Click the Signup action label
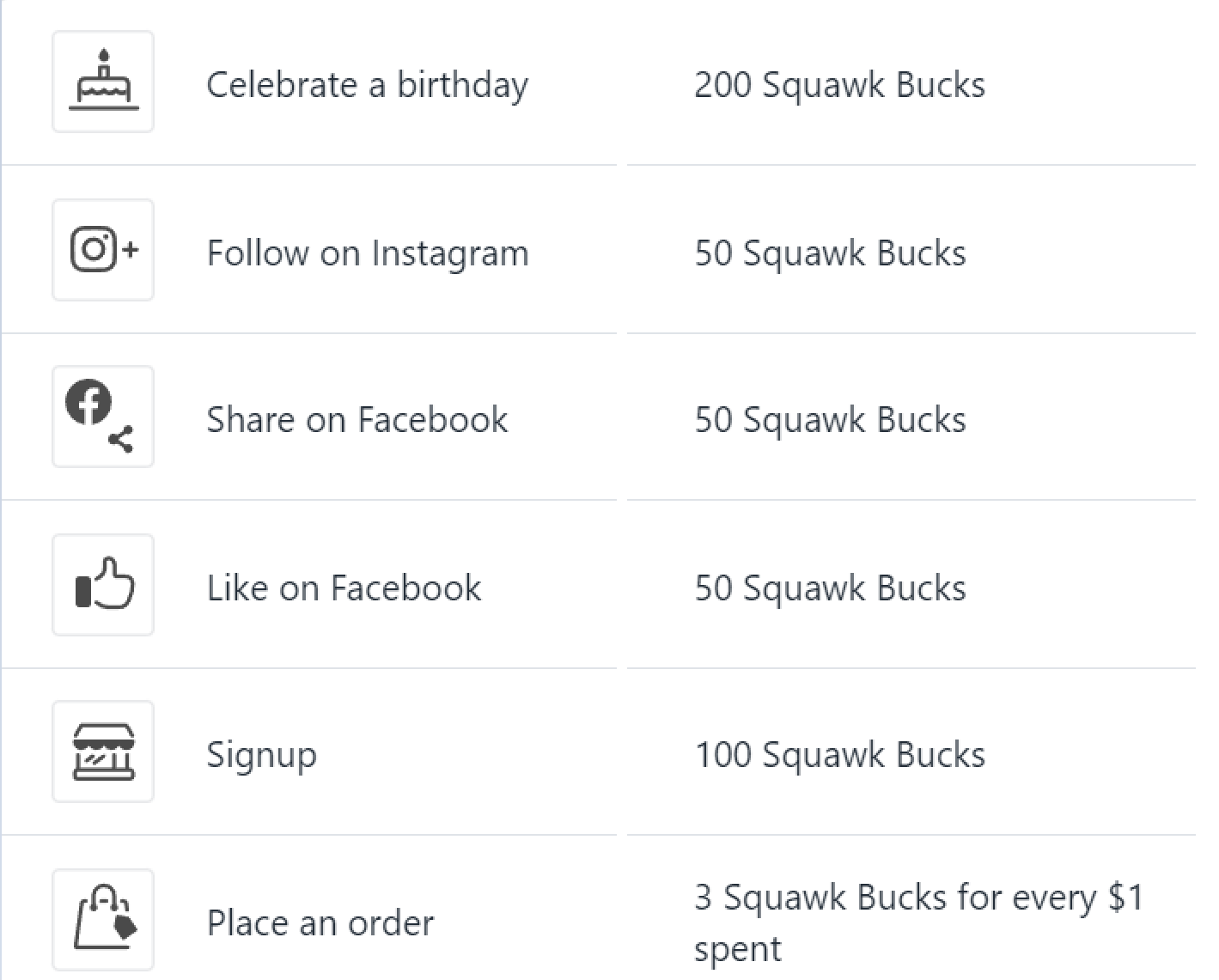1219x980 pixels. pos(262,756)
